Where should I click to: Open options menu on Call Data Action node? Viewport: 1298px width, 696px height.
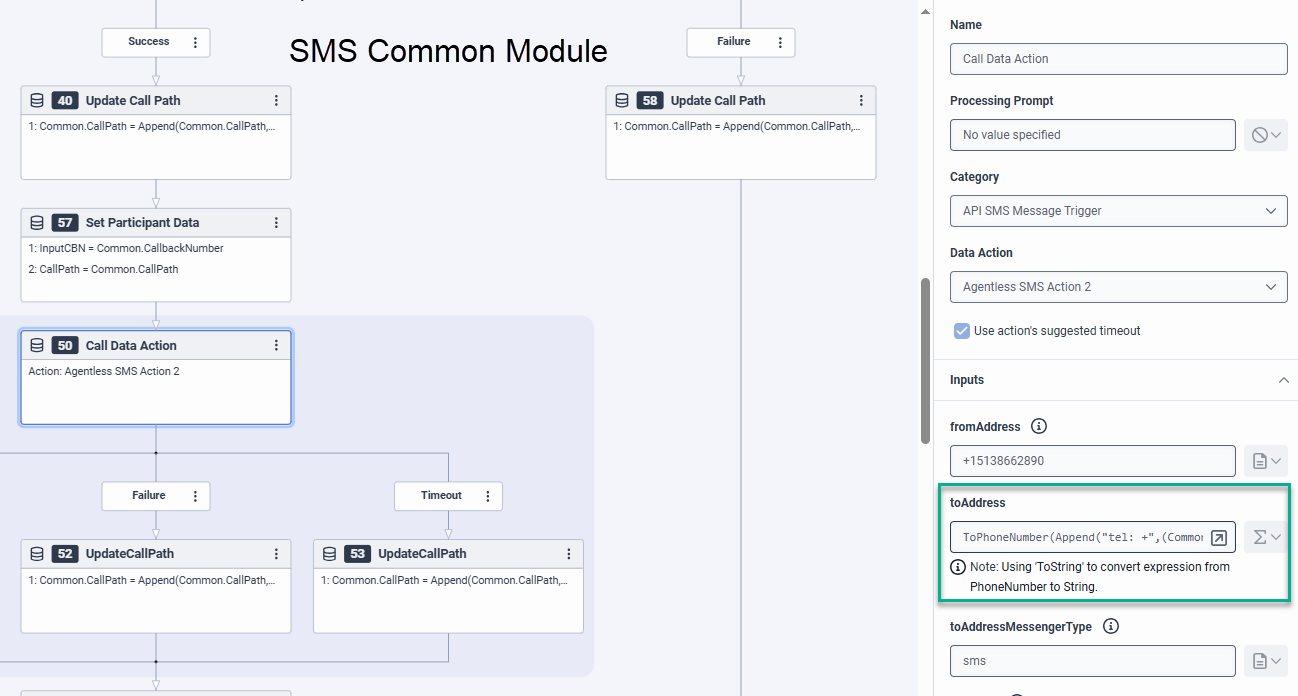276,346
